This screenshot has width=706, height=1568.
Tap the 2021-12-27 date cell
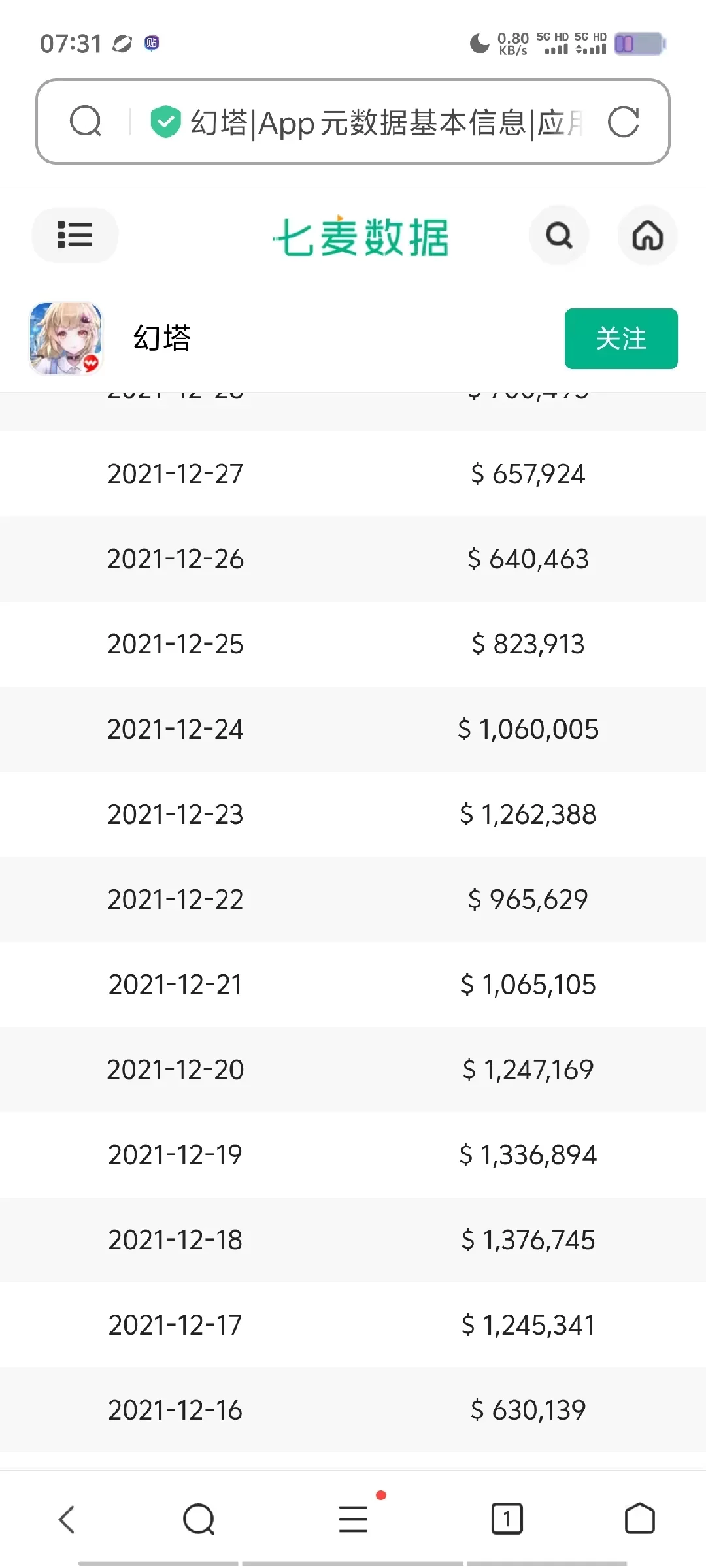click(x=175, y=474)
